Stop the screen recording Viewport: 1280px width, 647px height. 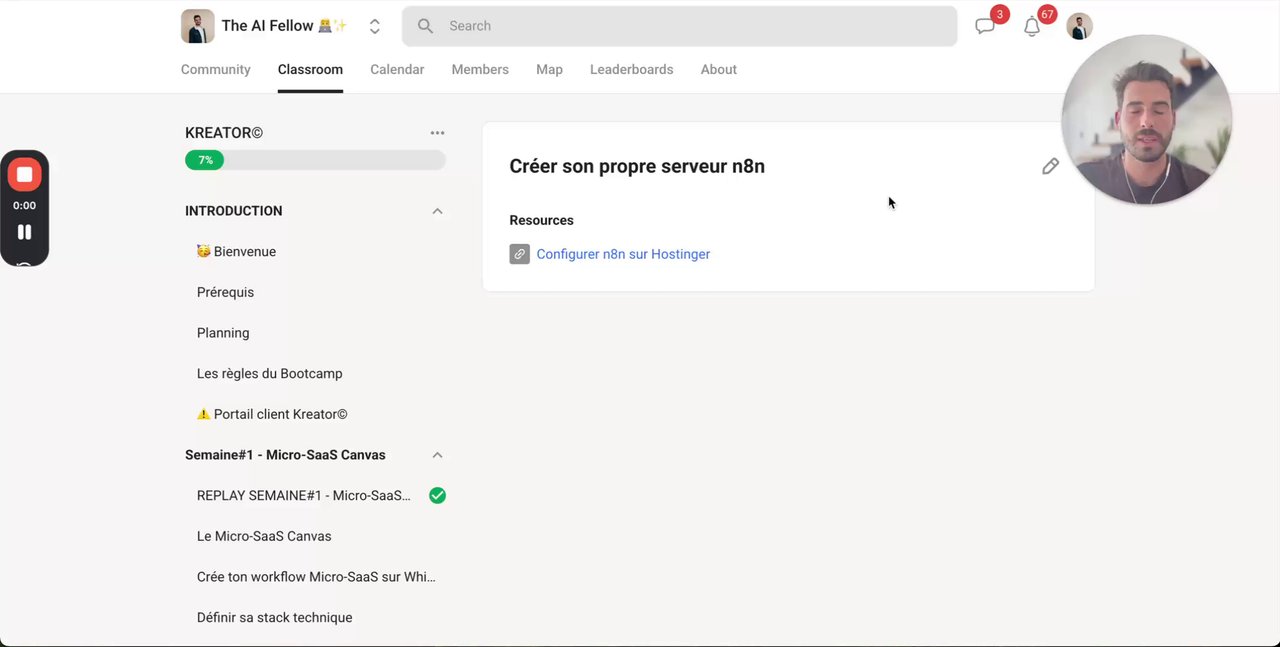pyautogui.click(x=24, y=175)
